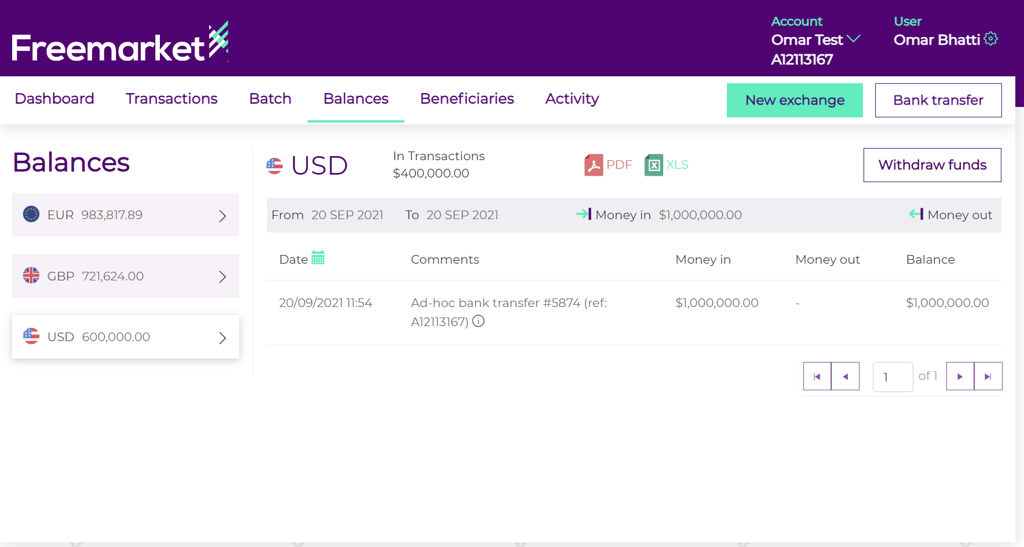The image size is (1024, 547).
Task: Click the Balance column header
Action: (x=930, y=260)
